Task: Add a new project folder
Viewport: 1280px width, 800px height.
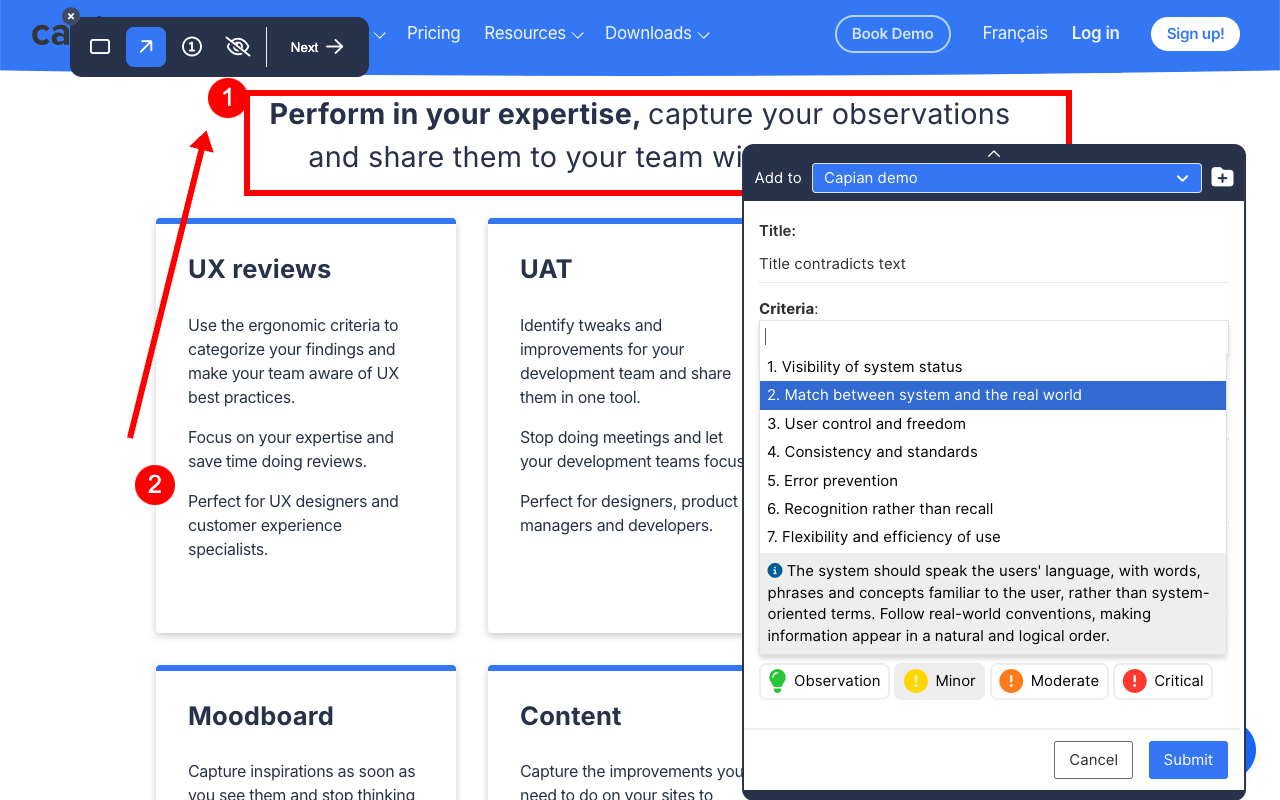Action: click(1222, 178)
